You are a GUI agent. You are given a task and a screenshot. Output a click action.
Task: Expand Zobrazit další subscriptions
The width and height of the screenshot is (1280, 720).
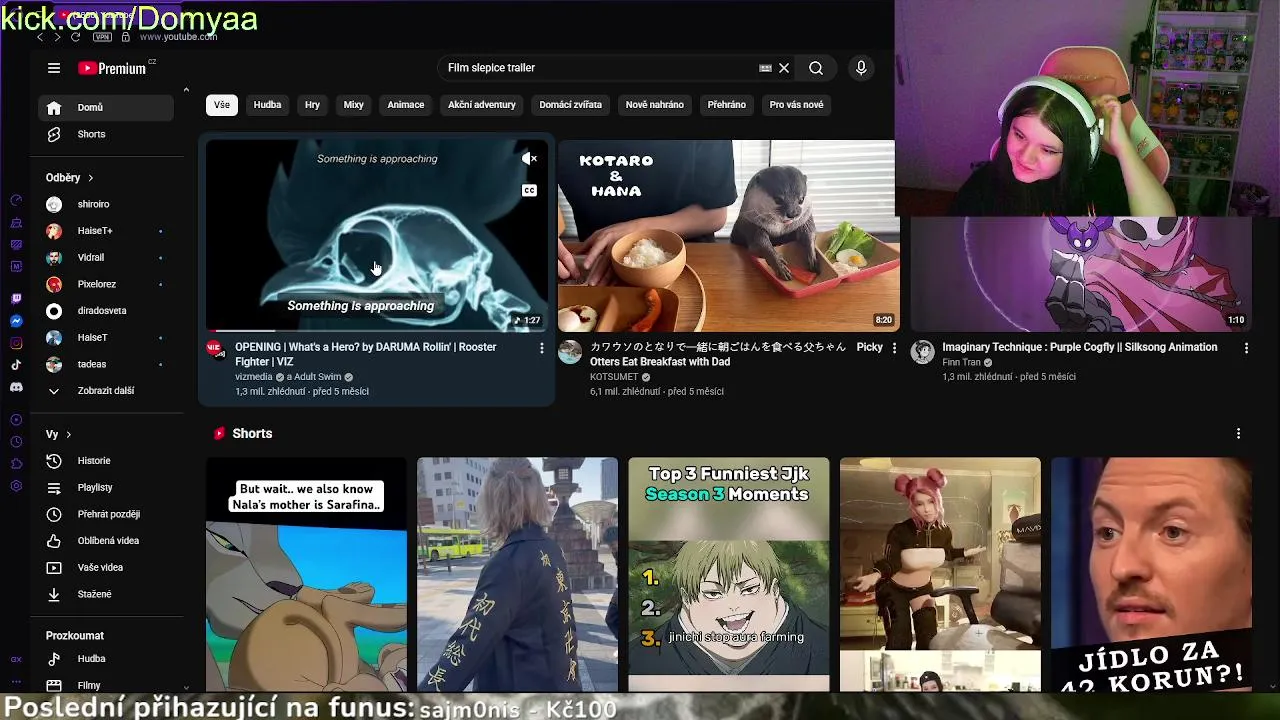106,391
